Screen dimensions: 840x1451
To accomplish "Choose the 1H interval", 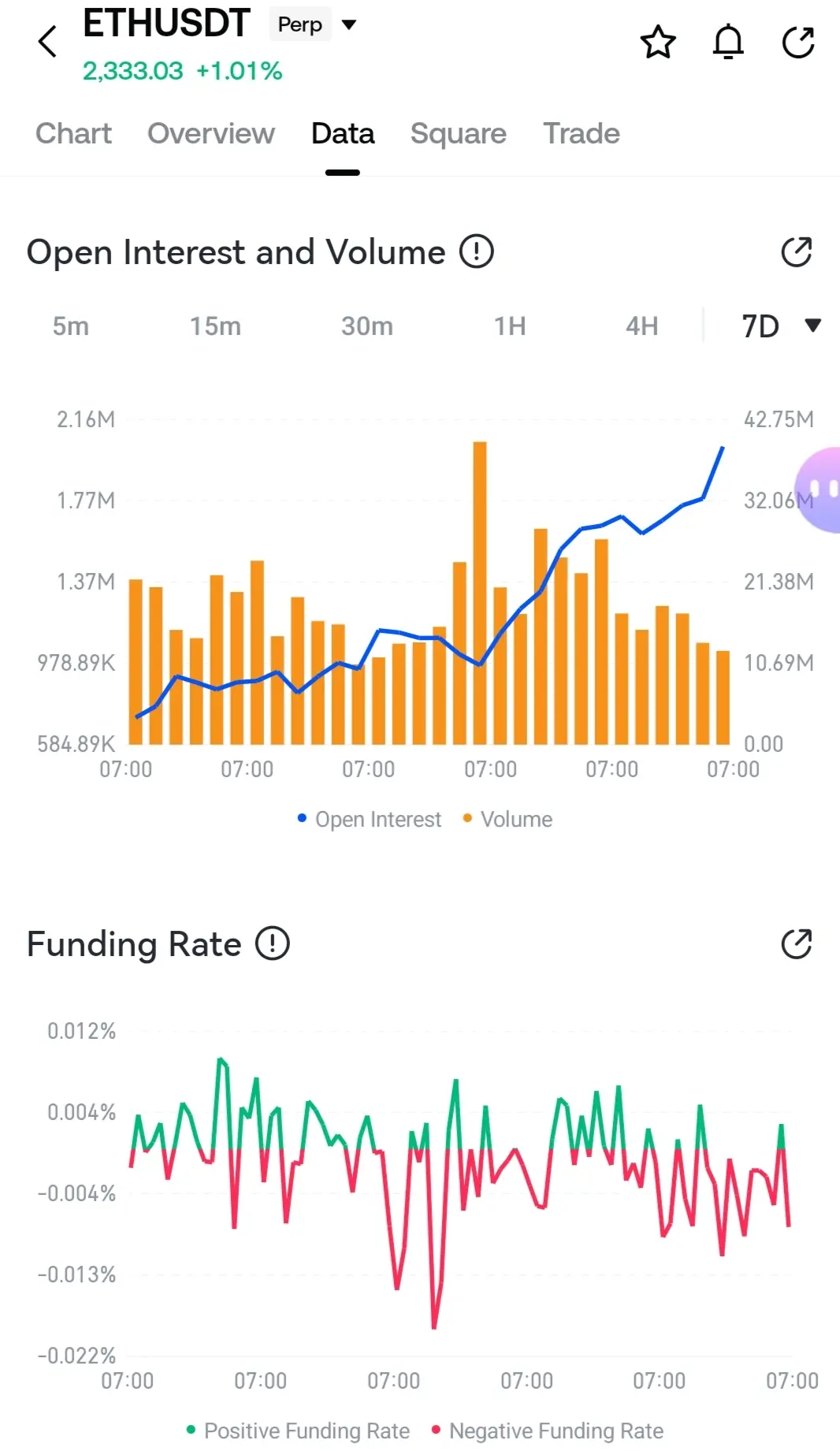I will tap(510, 326).
